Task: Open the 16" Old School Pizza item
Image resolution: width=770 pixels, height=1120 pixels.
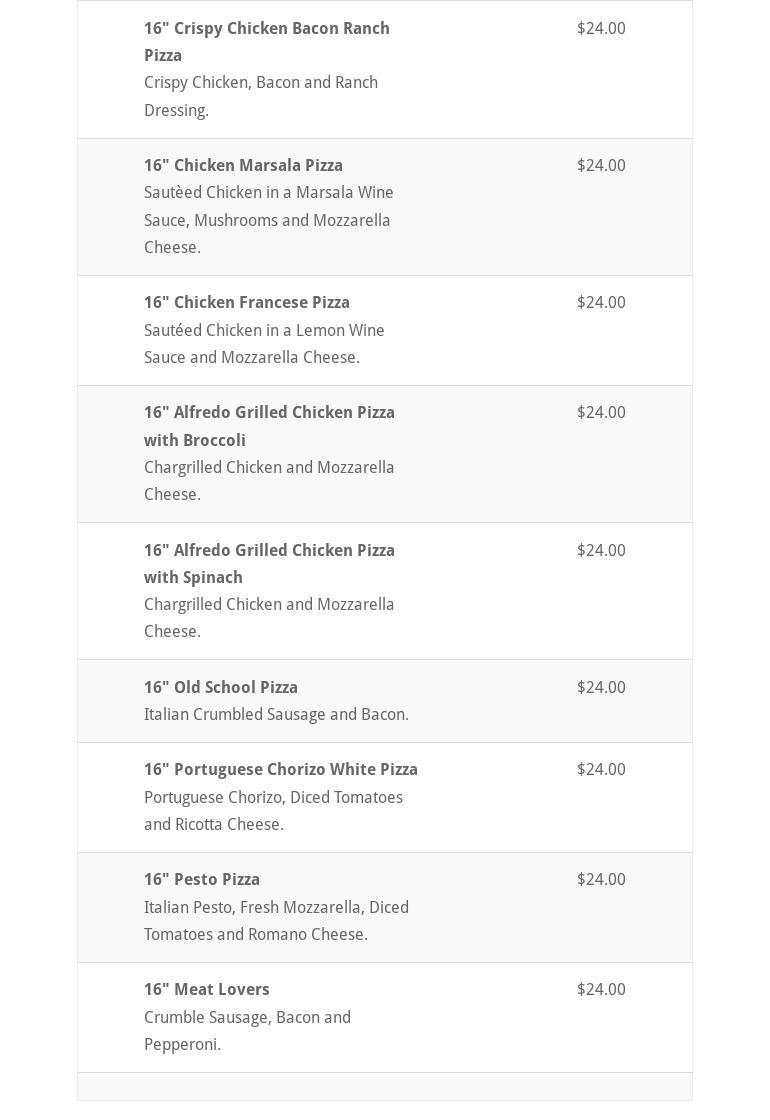Action: pyautogui.click(x=221, y=687)
